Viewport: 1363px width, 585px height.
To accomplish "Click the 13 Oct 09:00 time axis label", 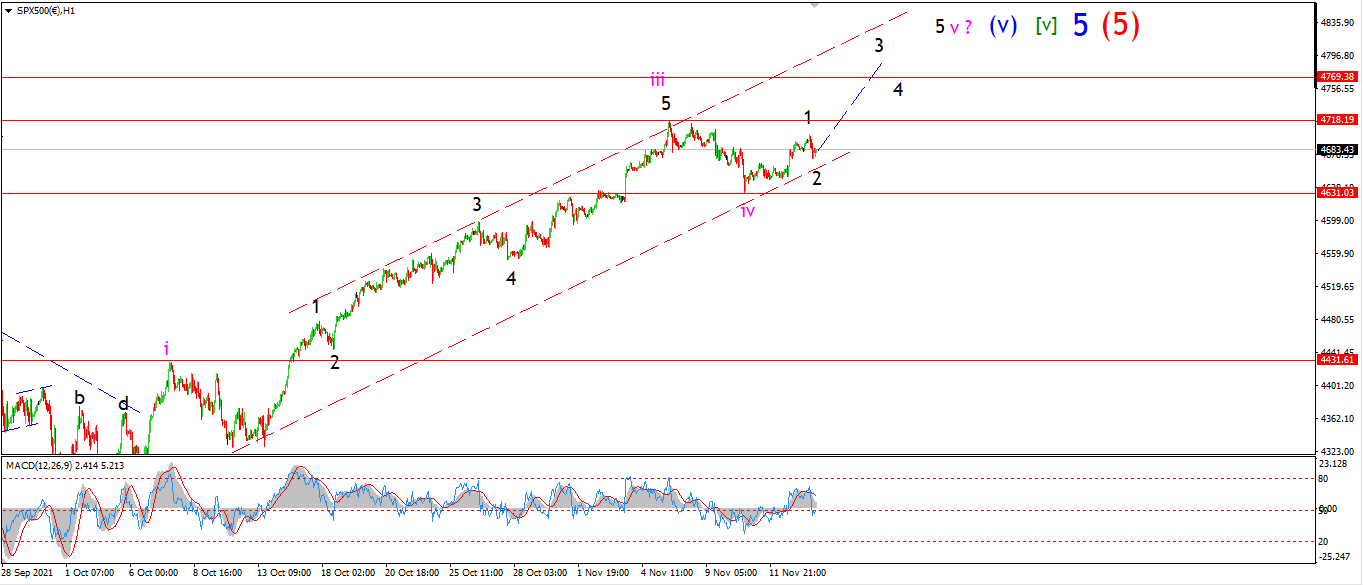I will (x=286, y=573).
